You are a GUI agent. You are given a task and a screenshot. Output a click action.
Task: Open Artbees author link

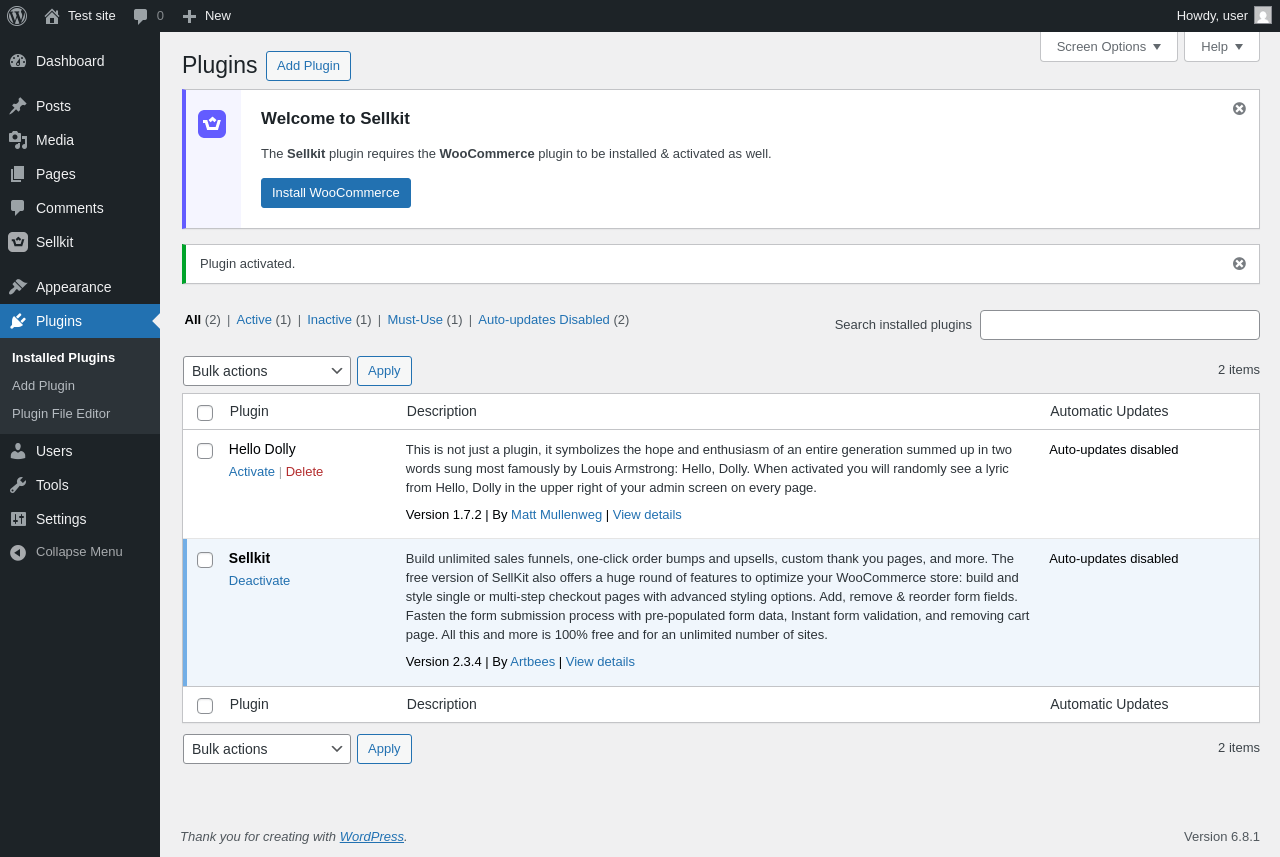[532, 662]
